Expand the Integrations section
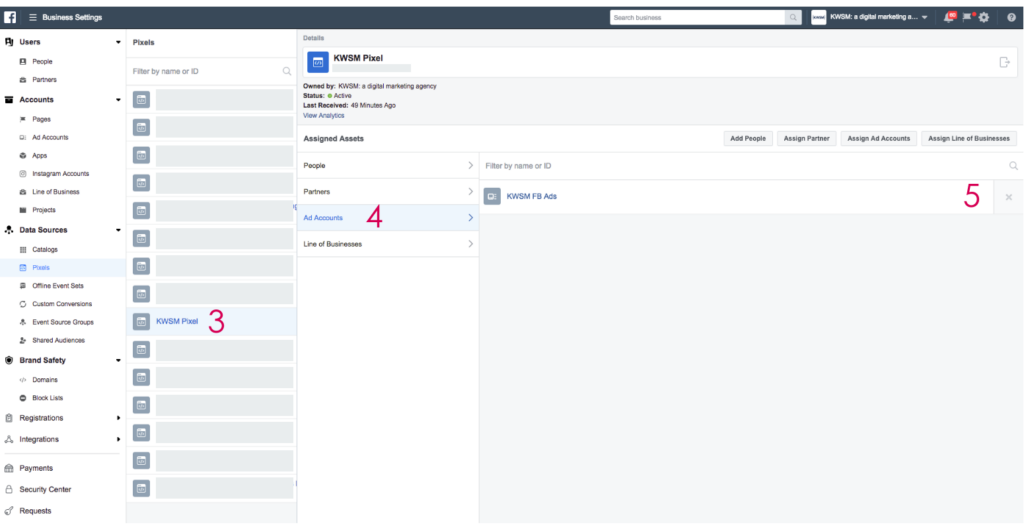 click(118, 439)
